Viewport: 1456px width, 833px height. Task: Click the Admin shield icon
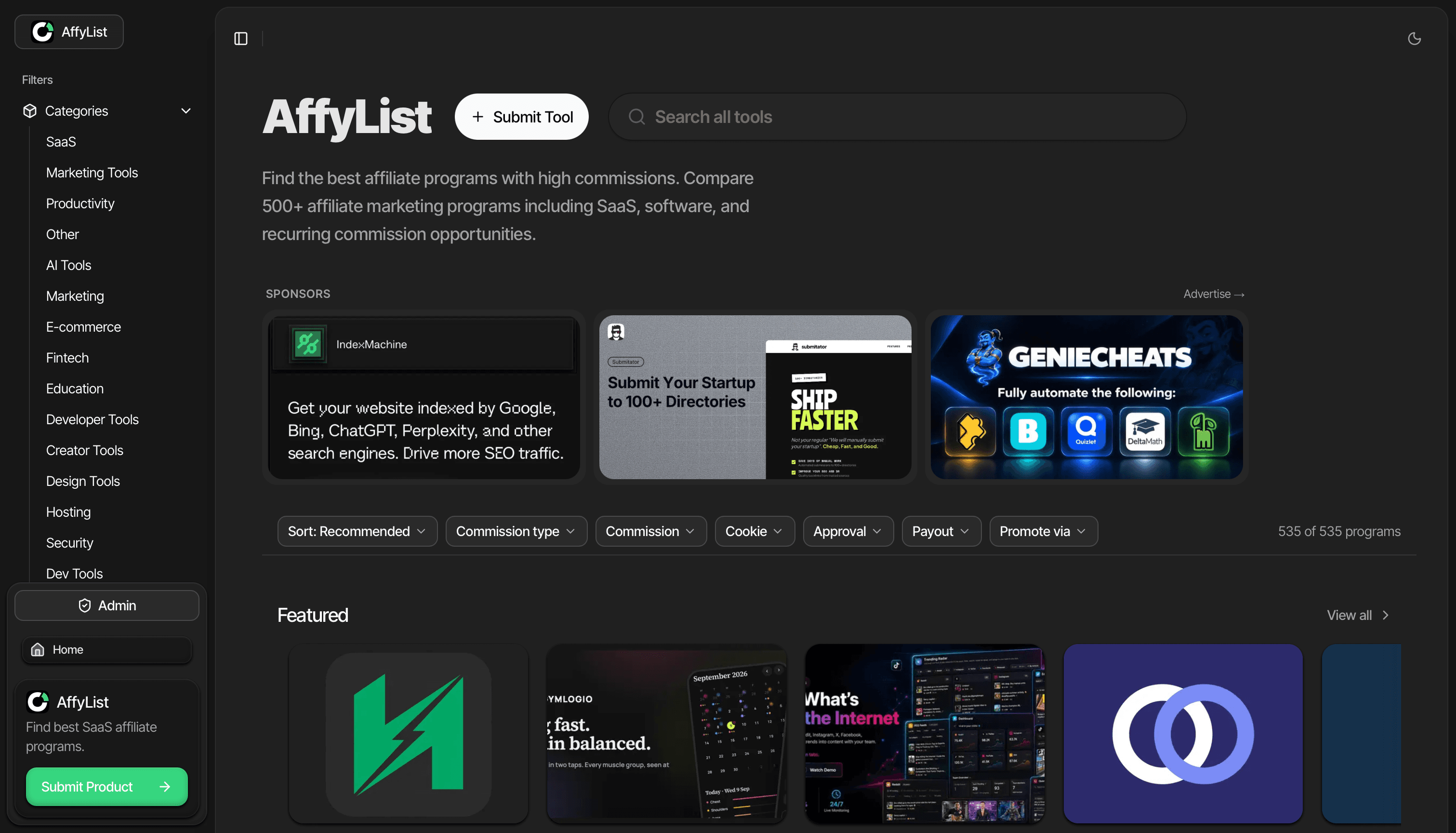tap(85, 605)
